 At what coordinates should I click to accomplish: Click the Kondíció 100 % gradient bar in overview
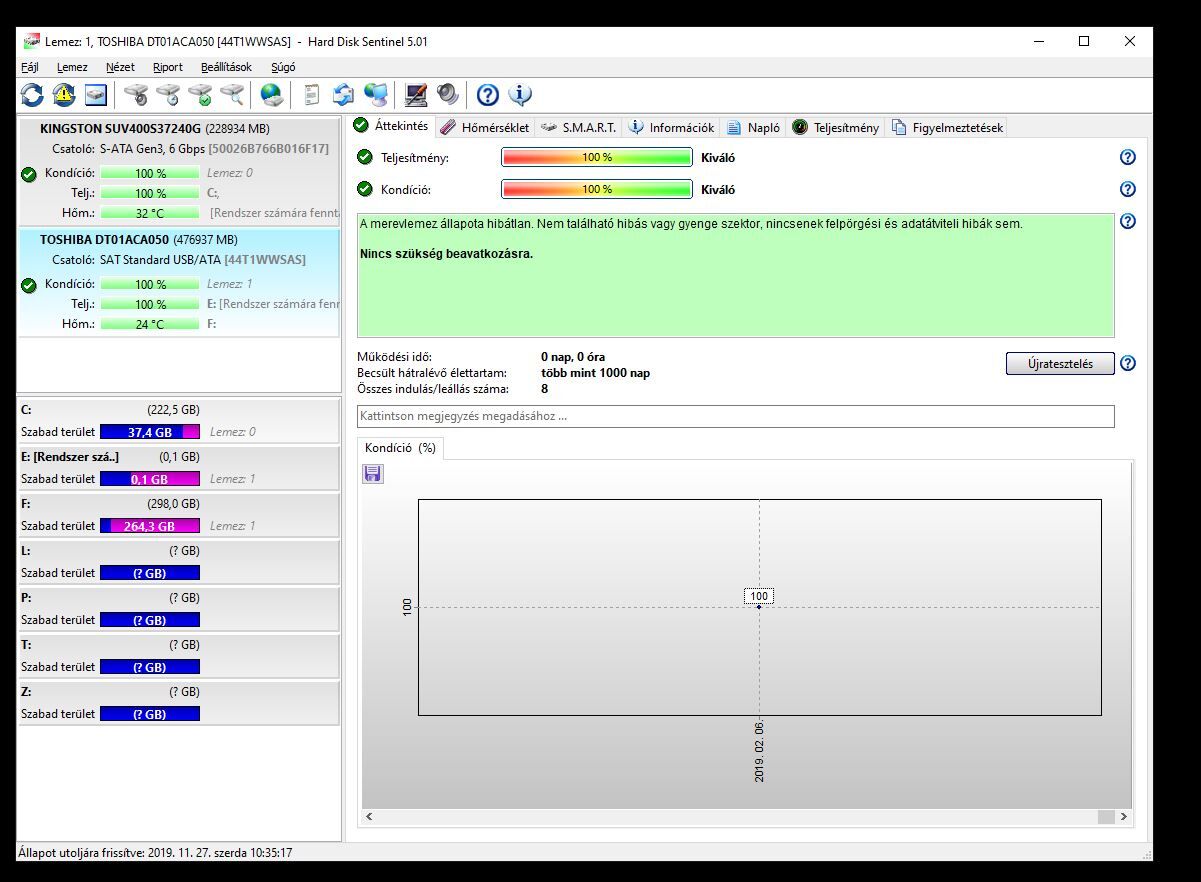click(x=597, y=189)
